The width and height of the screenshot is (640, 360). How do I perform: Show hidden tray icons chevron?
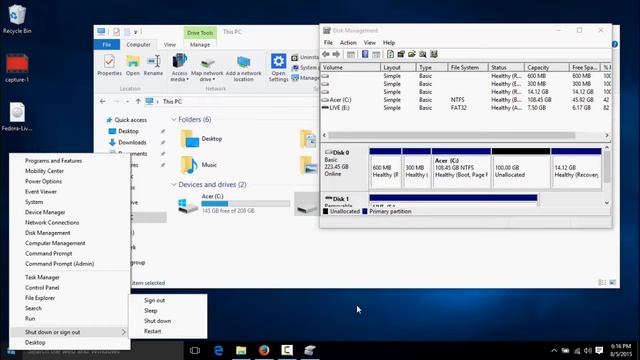(x=554, y=350)
